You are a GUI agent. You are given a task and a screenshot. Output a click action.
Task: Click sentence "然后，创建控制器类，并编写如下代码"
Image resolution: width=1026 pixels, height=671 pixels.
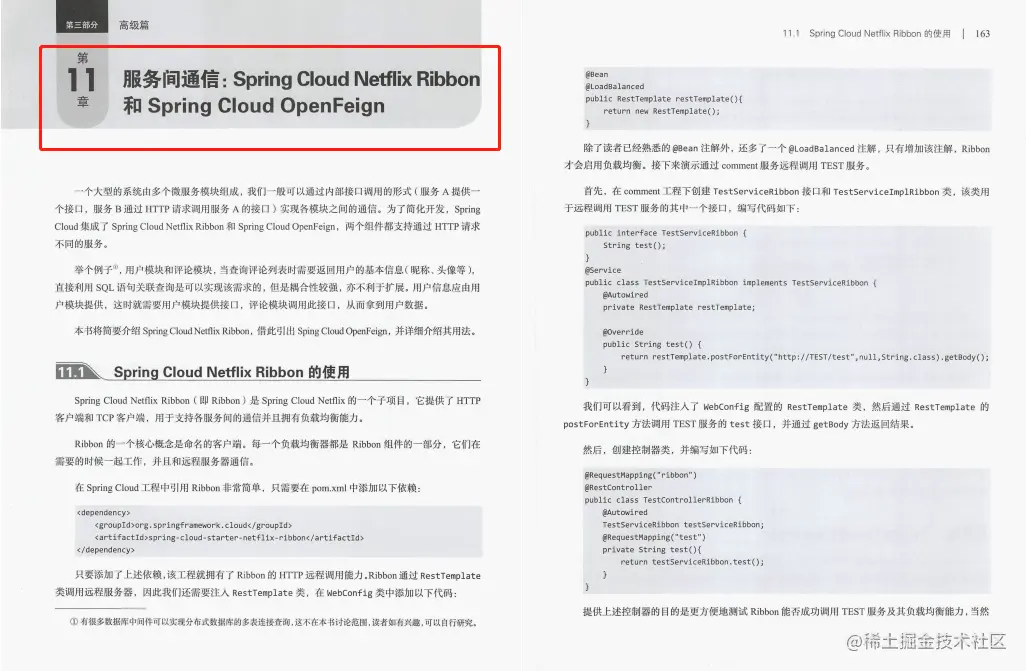[x=667, y=450]
